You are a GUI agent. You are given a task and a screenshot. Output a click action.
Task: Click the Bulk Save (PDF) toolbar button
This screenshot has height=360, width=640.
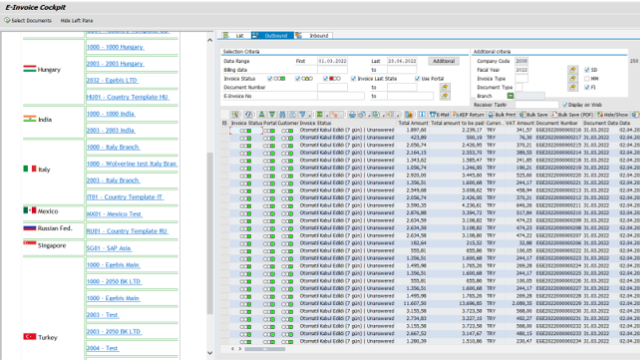[x=572, y=115]
